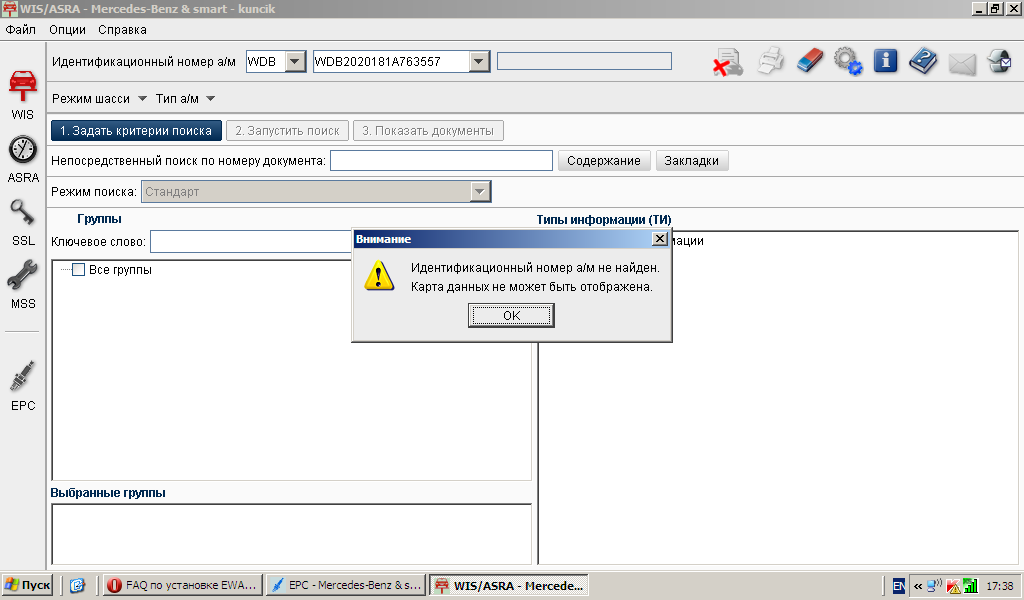Click the 'Ключевое слово' input field
The width and height of the screenshot is (1024, 600).
[x=251, y=242]
